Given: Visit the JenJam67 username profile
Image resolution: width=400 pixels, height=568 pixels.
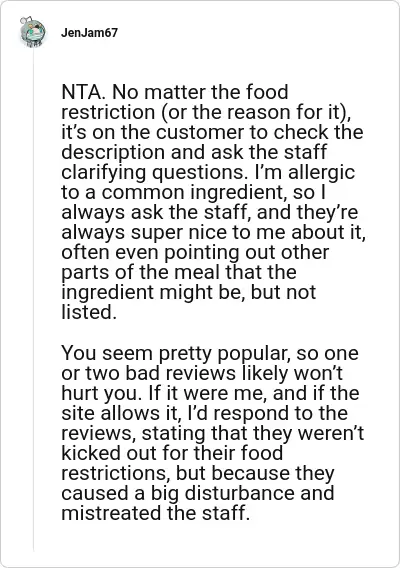Looking at the screenshot, I should pyautogui.click(x=89, y=33).
